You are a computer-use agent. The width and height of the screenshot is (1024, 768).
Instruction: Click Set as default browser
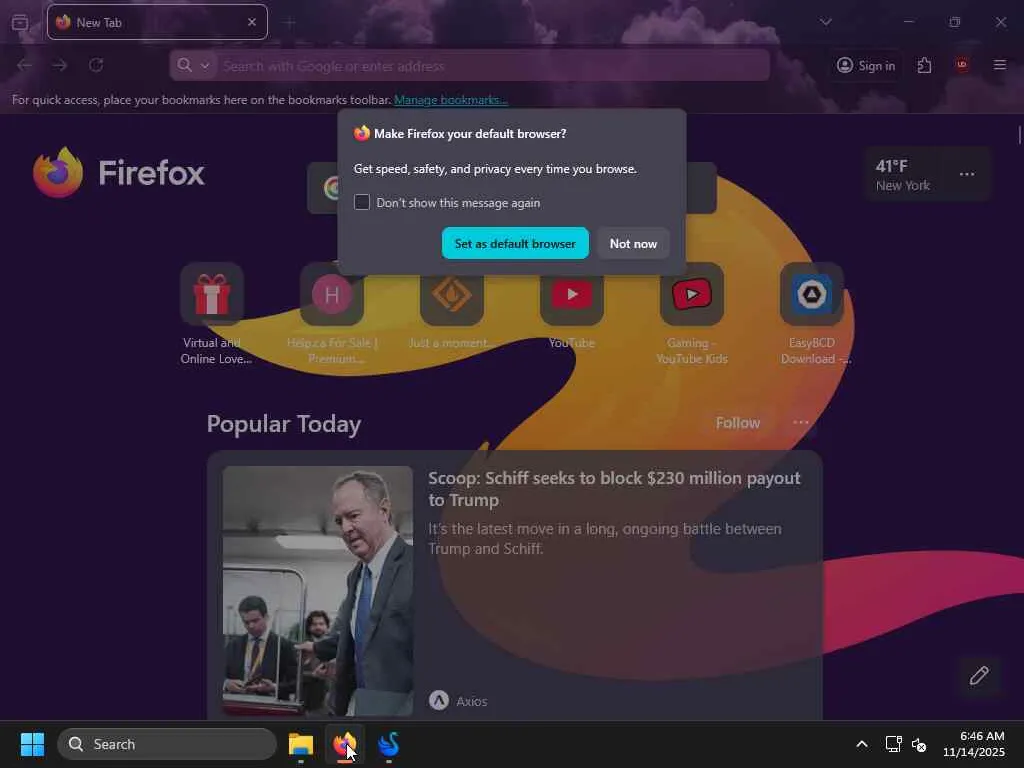[515, 244]
